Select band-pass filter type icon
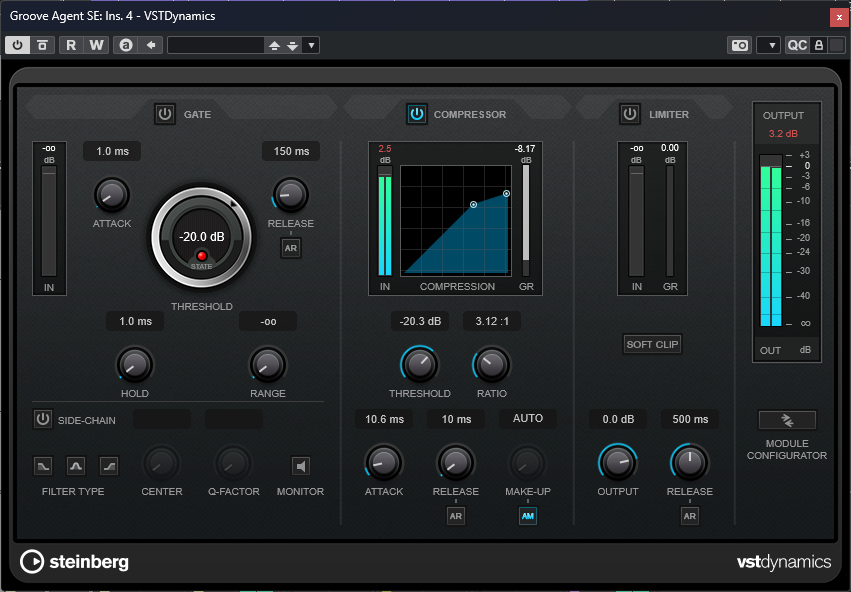The width and height of the screenshot is (851, 592). (76, 466)
